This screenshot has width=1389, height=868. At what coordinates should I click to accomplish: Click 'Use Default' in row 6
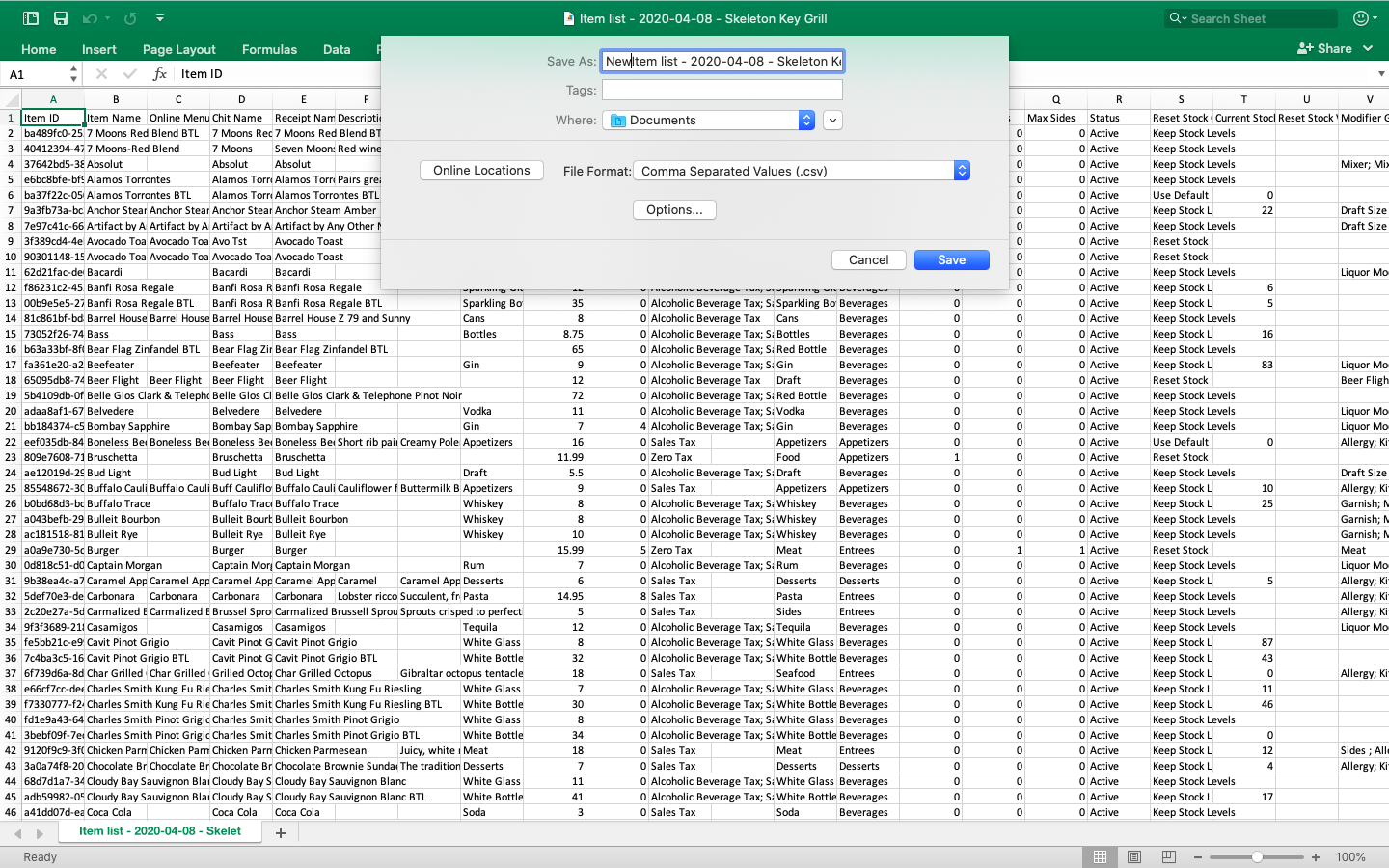1181,195
